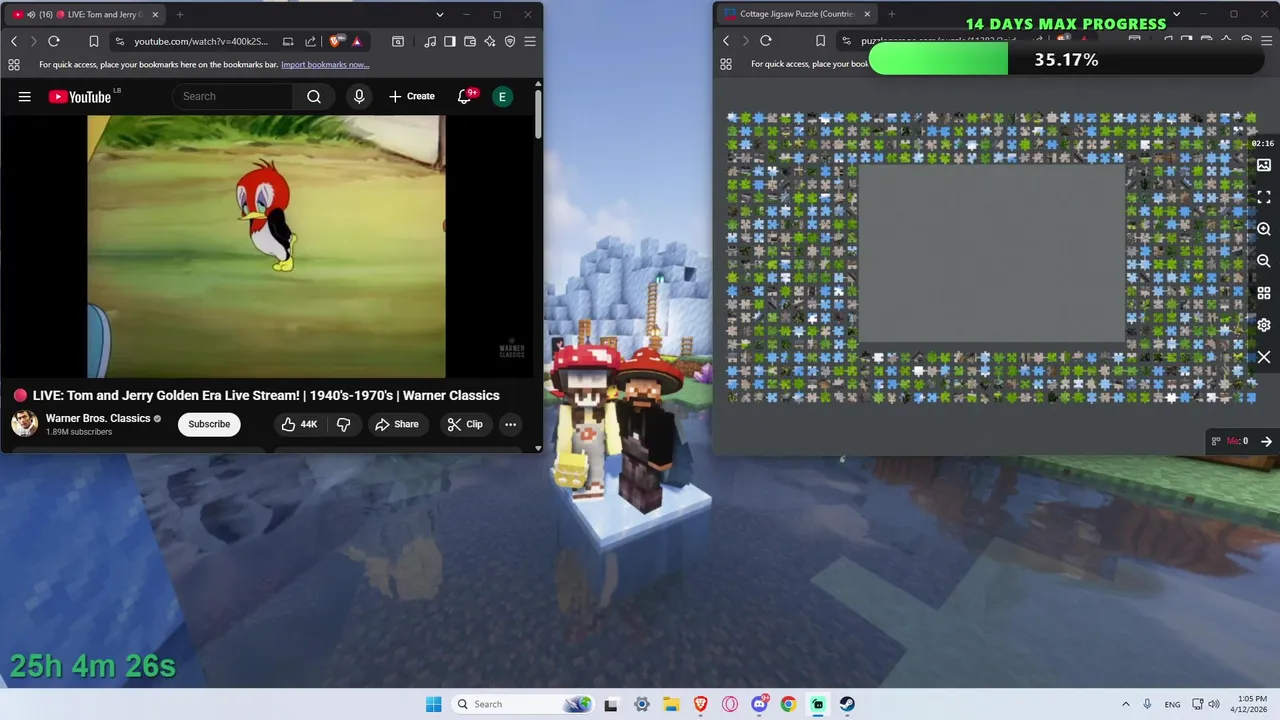Screen dimensions: 1280x720
Task: Open Leo AI sparkle icon in YouTube window
Action: click(490, 41)
